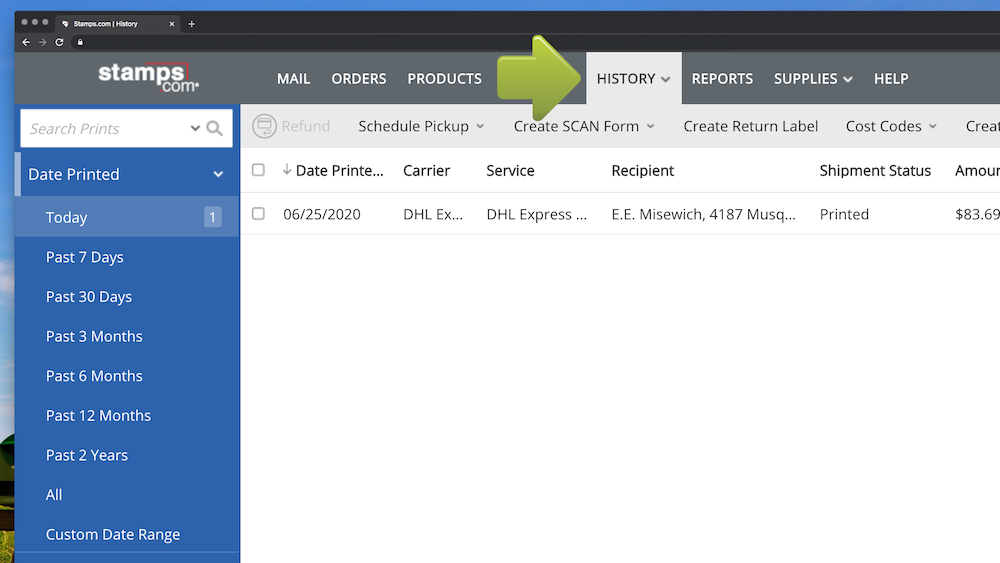The image size is (1000, 563).
Task: Click the Date Printed sort arrow
Action: (x=287, y=170)
